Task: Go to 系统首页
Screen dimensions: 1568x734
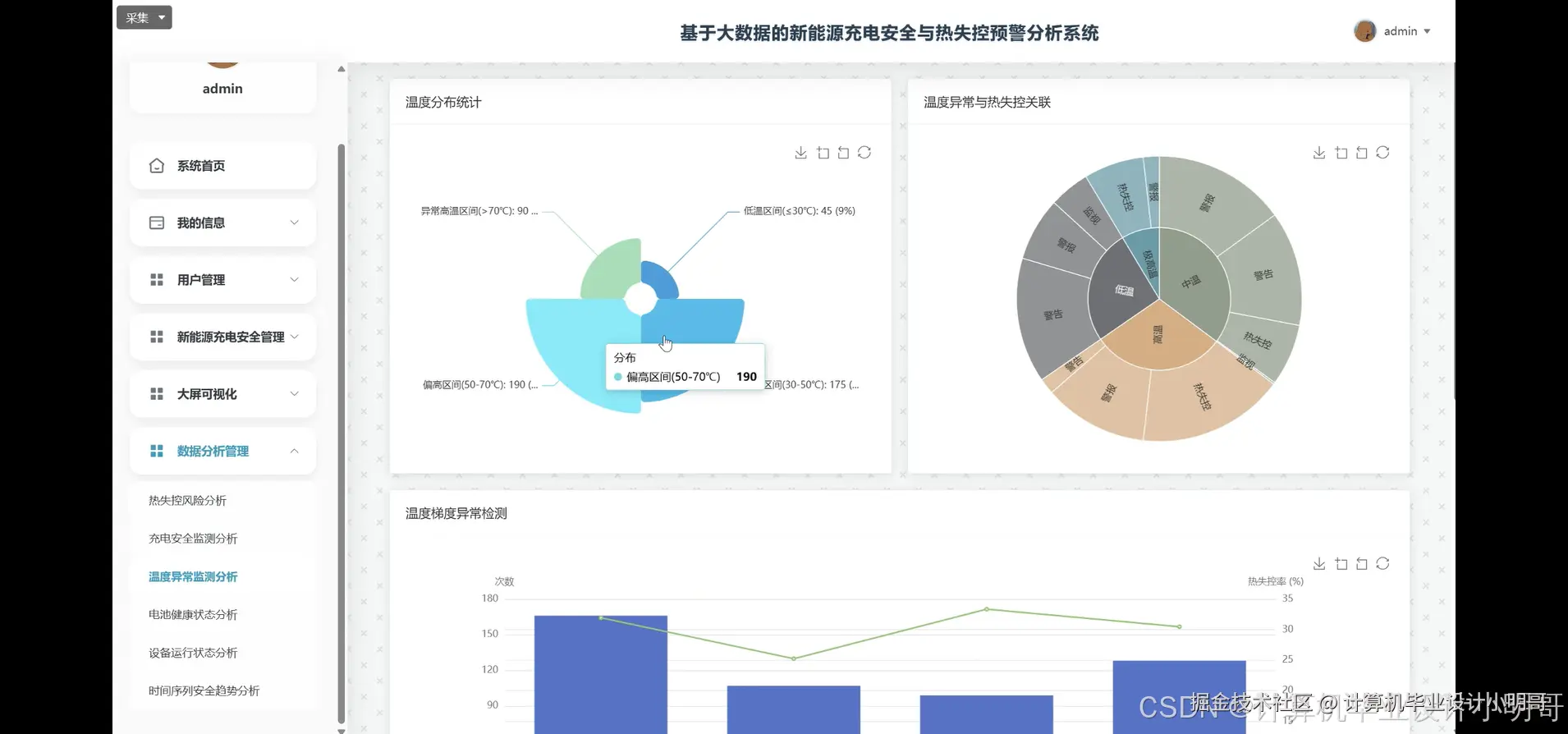Action: click(x=222, y=166)
